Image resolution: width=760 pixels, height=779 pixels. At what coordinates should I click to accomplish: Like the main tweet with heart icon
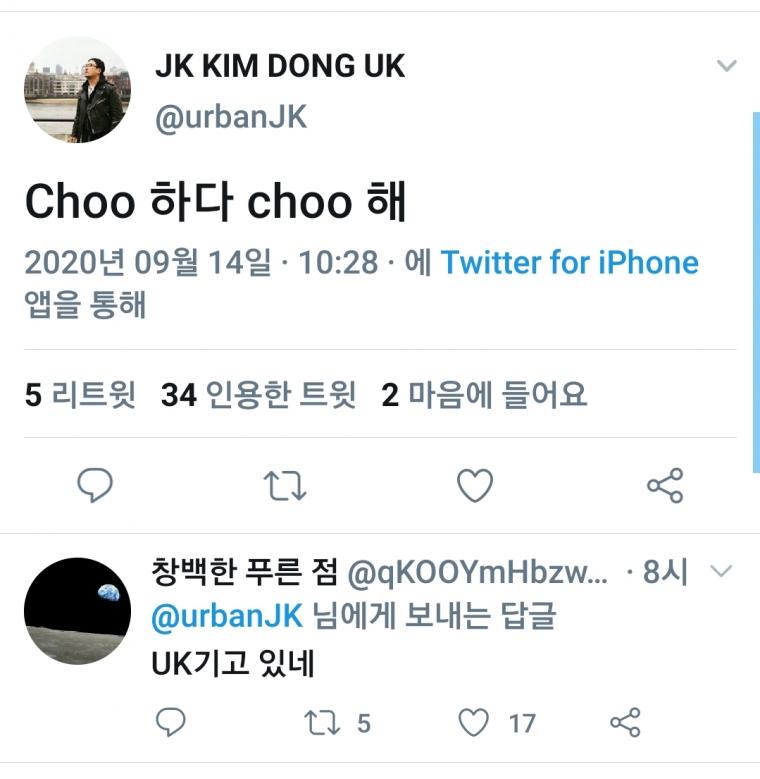(475, 485)
